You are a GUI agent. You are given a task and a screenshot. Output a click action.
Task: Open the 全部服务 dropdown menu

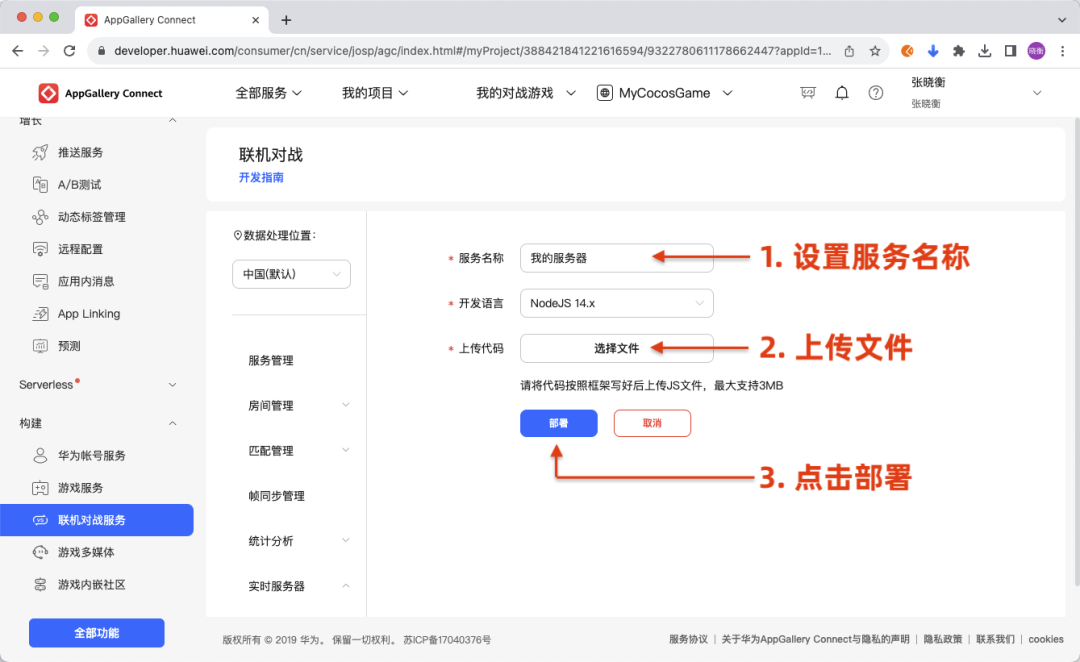[269, 93]
